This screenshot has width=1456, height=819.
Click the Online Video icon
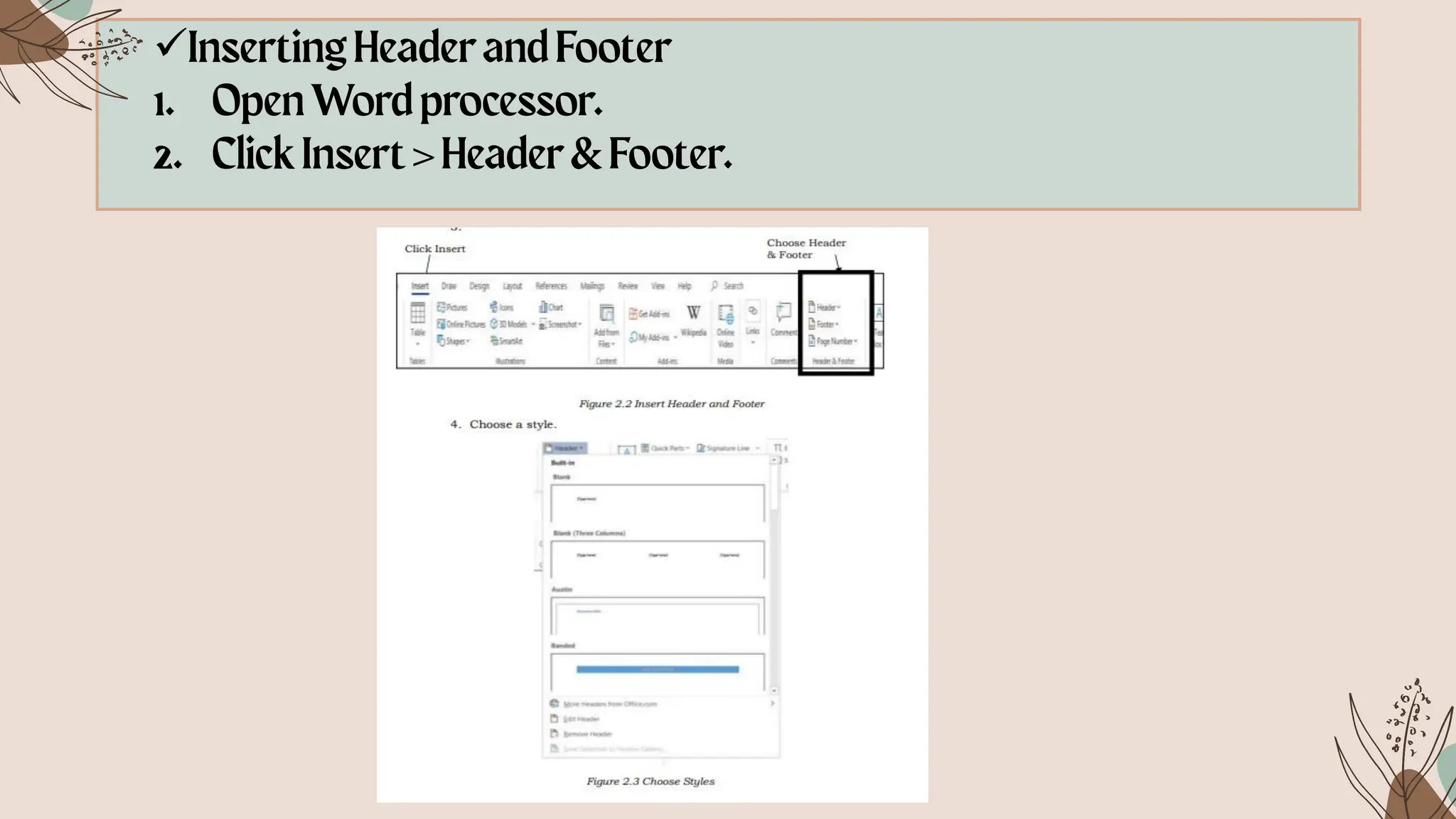tap(725, 314)
